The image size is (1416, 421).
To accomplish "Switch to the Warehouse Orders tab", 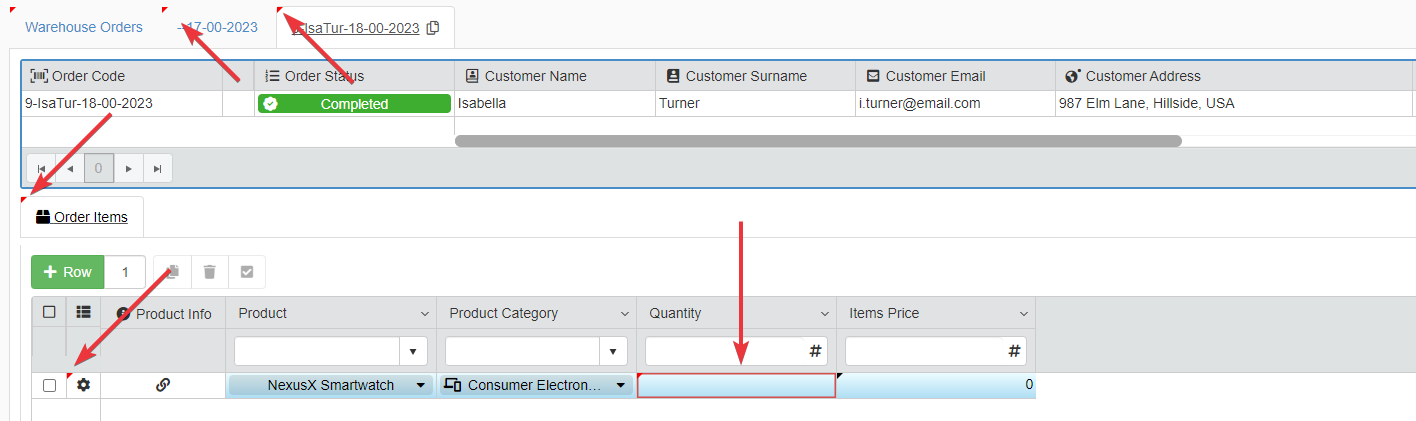I will (x=84, y=27).
